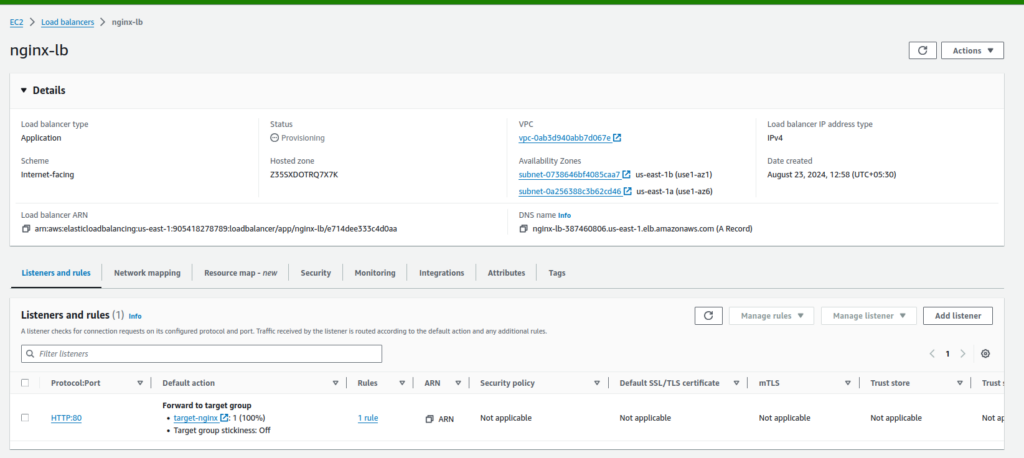1024x458 pixels.
Task: Copy the listener ARN icon in table row
Action: (429, 418)
